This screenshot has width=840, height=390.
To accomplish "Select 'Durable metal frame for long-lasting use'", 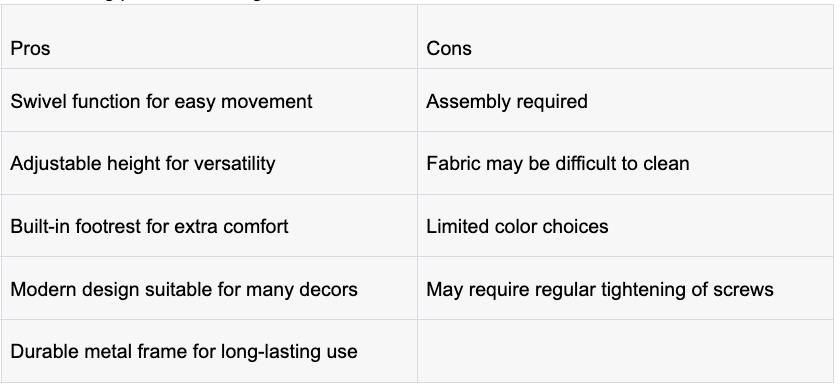I will 184,351.
